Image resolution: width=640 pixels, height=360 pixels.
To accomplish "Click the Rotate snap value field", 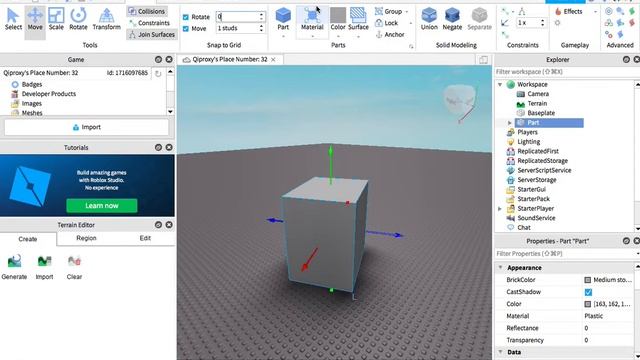I will [238, 17].
